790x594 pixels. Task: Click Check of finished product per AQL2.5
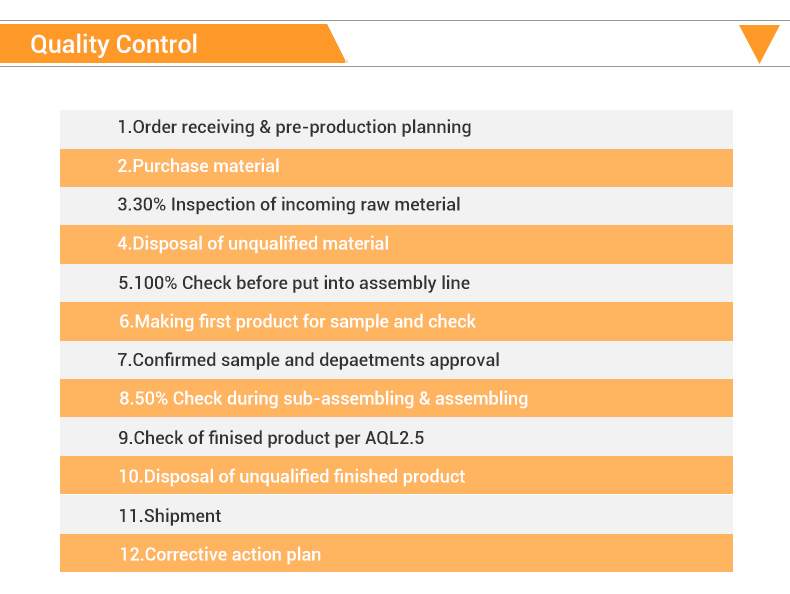pyautogui.click(x=396, y=437)
